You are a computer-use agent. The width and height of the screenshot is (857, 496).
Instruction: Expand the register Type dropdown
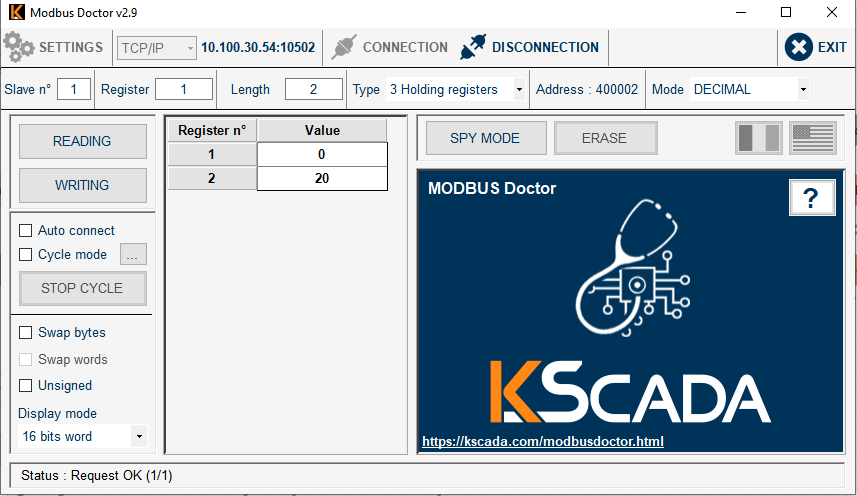point(519,90)
